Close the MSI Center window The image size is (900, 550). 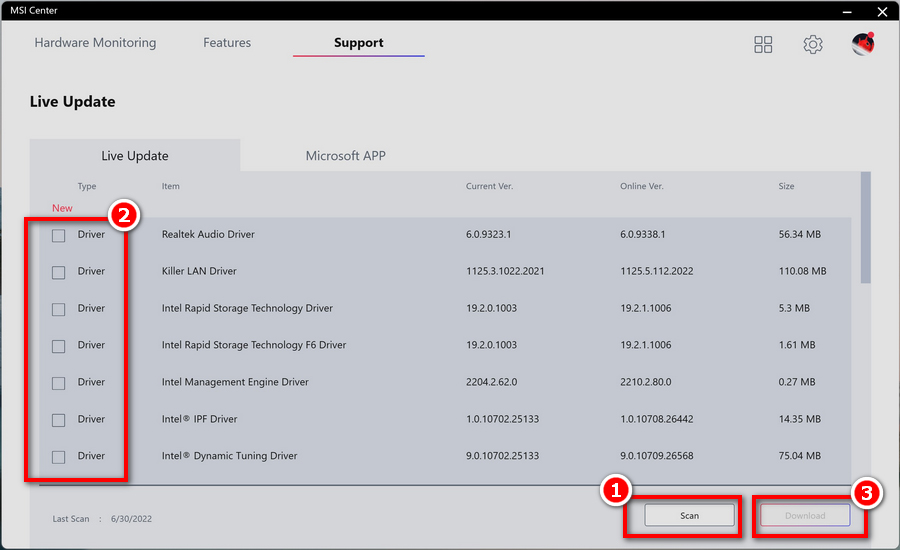tap(882, 11)
